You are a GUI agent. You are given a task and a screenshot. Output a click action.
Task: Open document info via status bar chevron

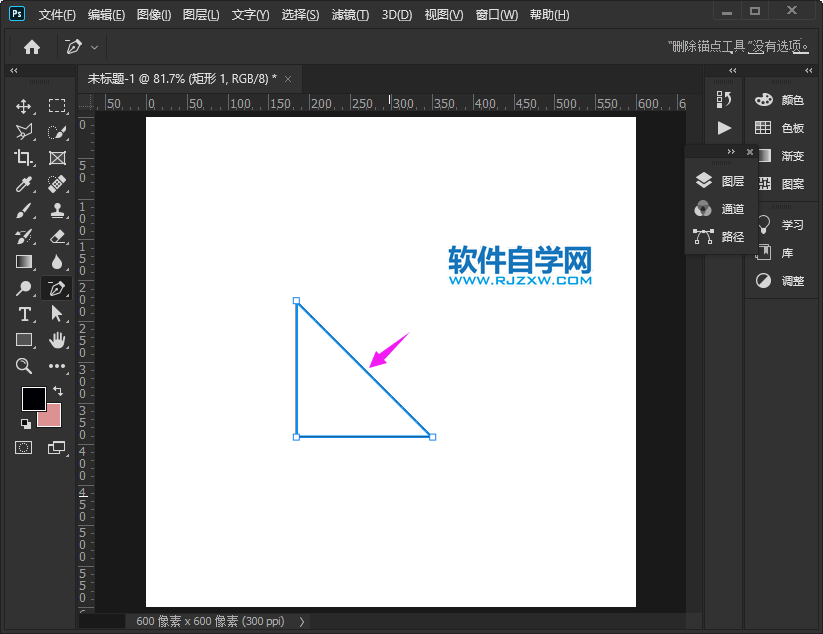coord(301,621)
